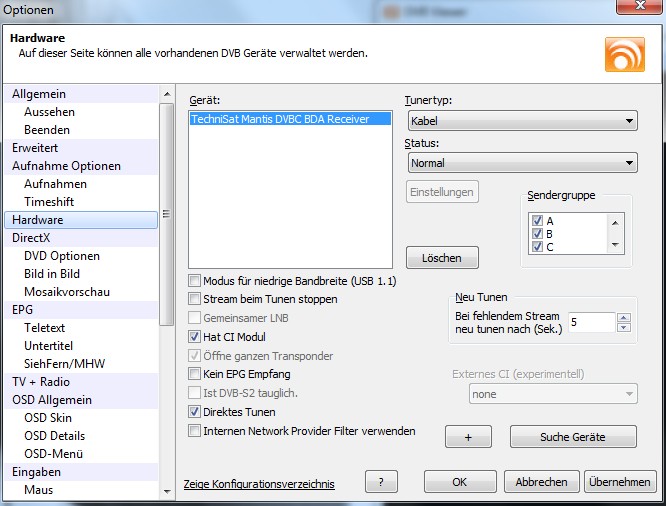
Task: Check Stream beim Tunen stoppen
Action: point(195,299)
